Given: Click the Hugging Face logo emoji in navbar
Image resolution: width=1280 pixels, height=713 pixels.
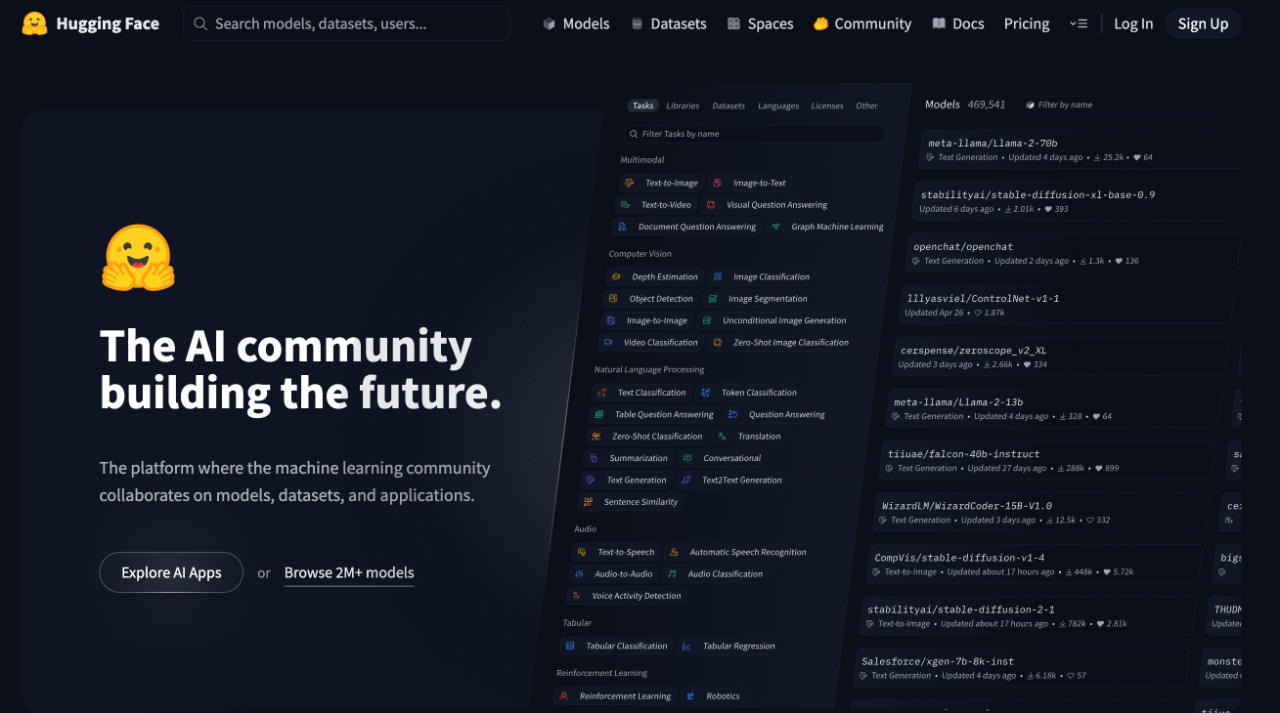Looking at the screenshot, I should pyautogui.click(x=35, y=24).
